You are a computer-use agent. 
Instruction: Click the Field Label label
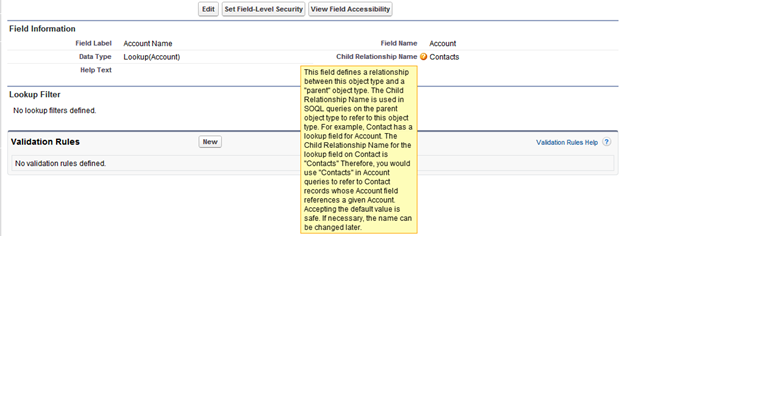94,43
